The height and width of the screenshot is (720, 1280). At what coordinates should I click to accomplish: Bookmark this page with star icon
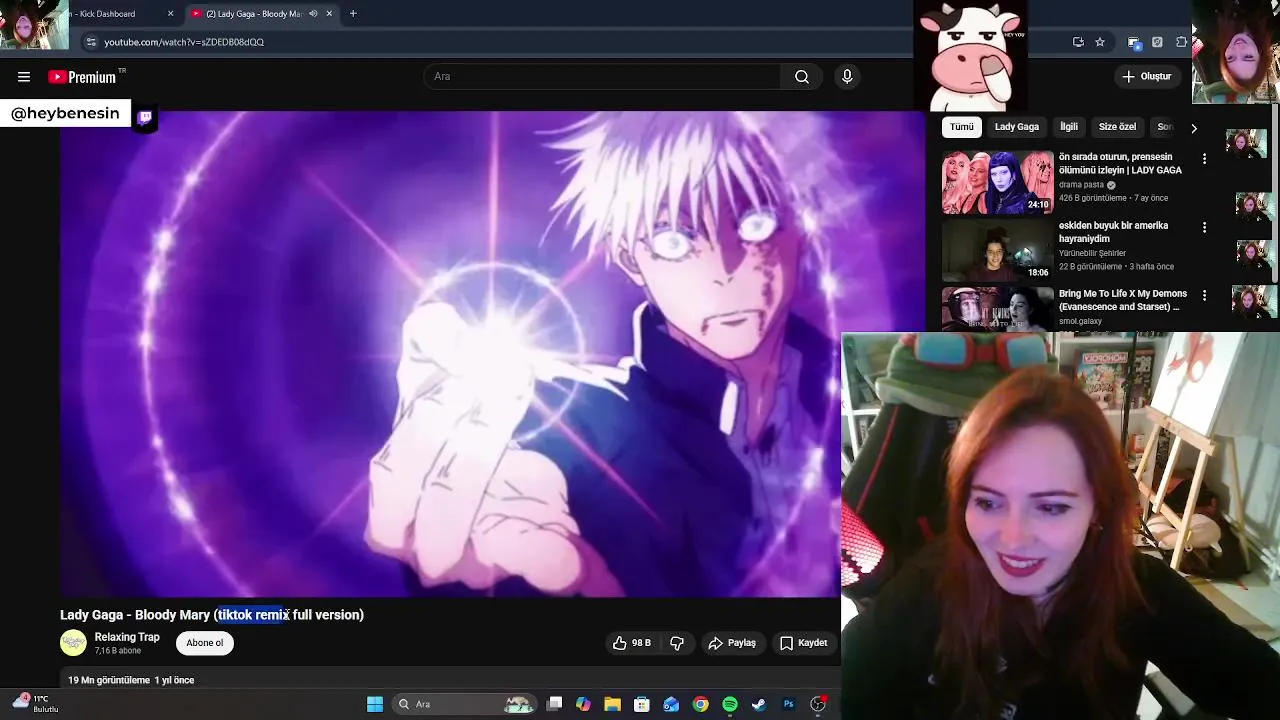click(x=1100, y=42)
